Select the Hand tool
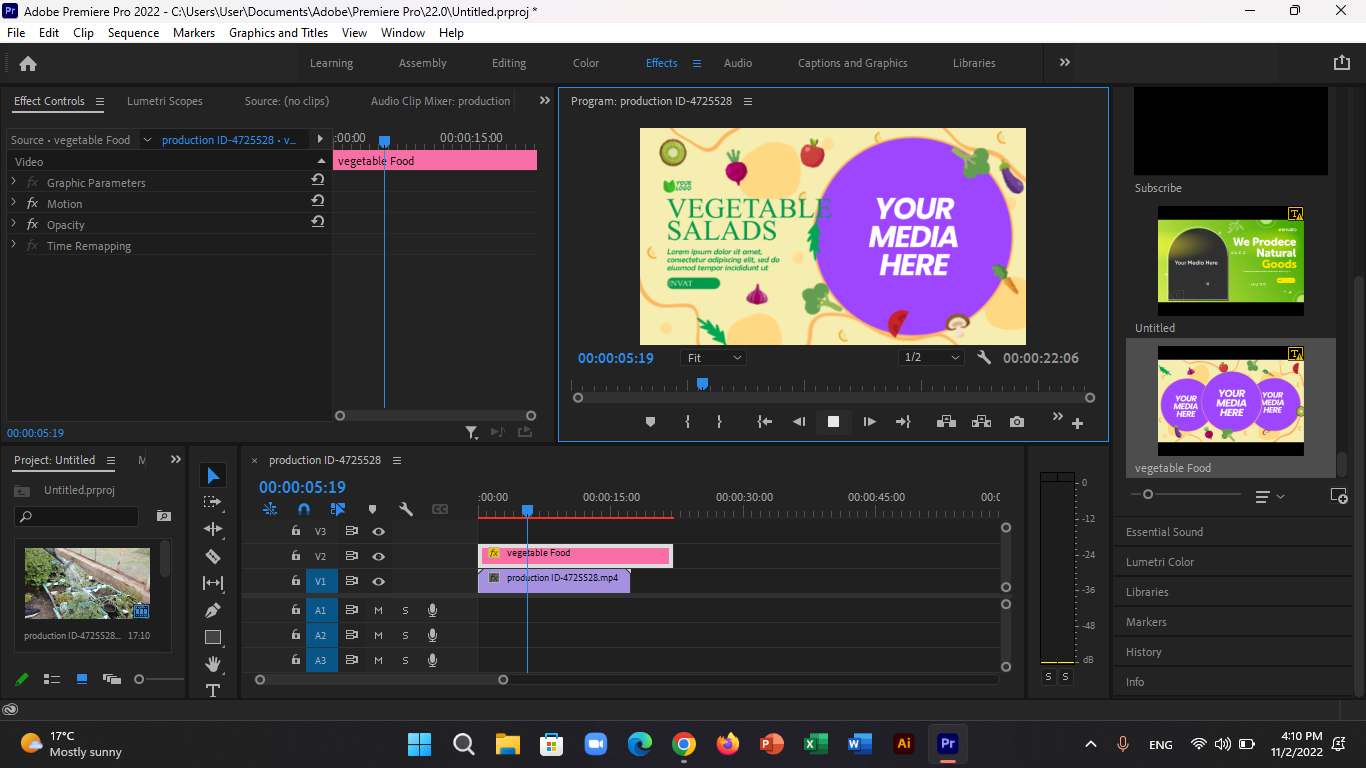1366x768 pixels. tap(213, 664)
